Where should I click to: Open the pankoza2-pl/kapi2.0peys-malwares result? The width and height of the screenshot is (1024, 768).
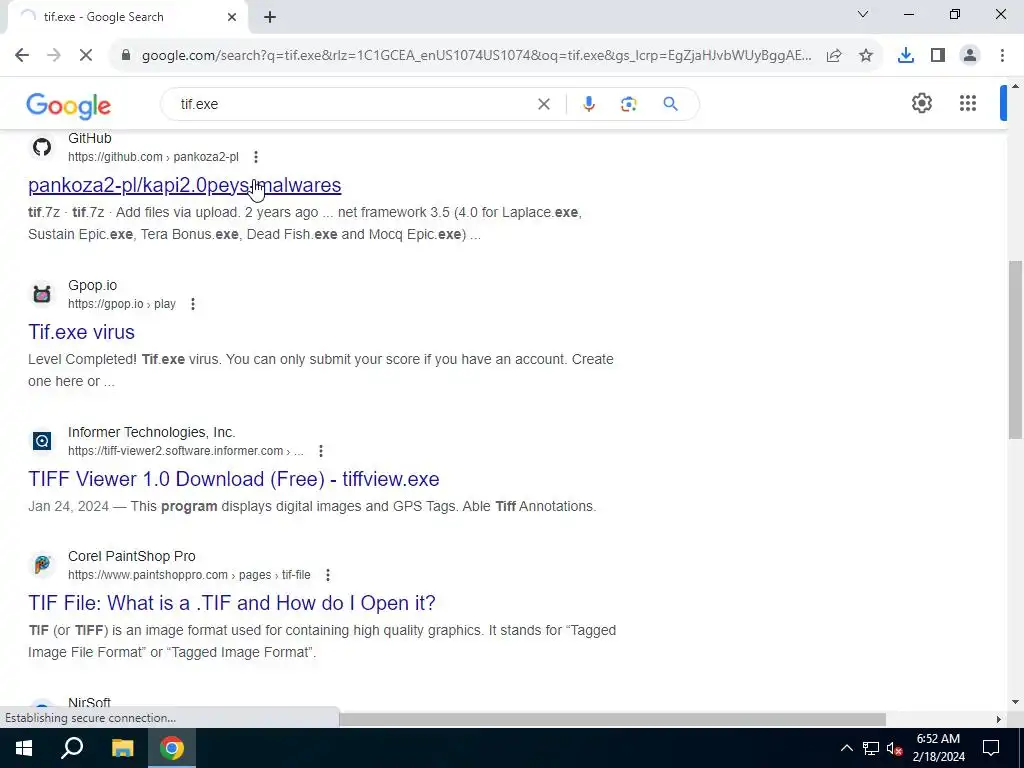tap(185, 185)
